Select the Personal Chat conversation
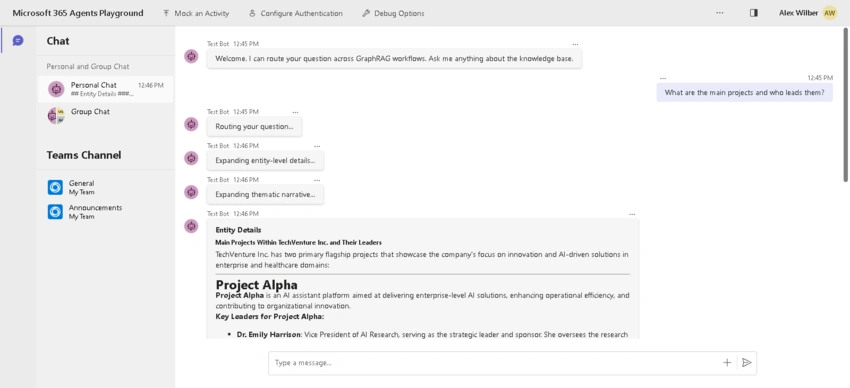This screenshot has height=388, width=850. [x=106, y=89]
